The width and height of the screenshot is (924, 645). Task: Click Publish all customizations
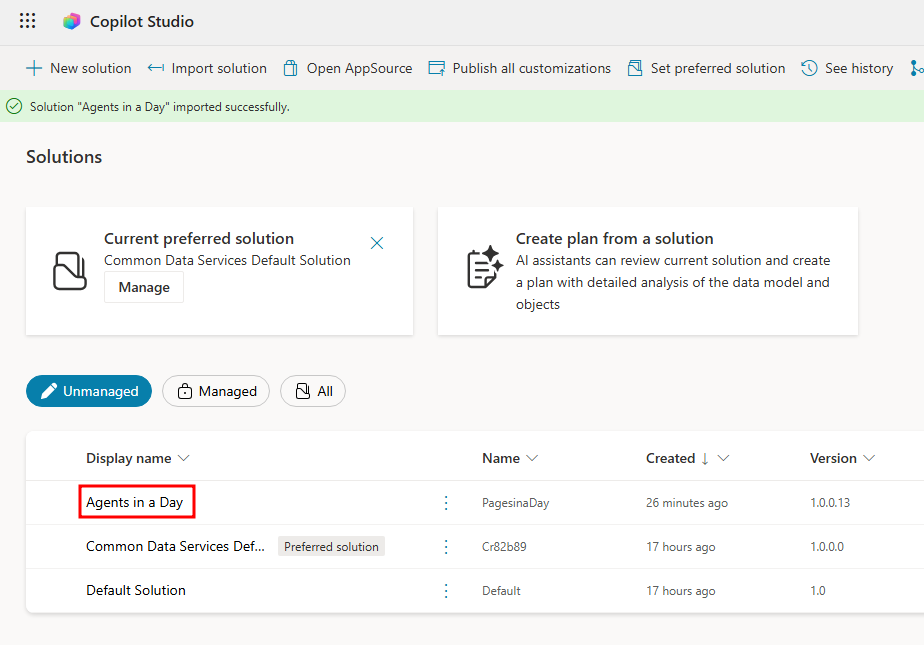tap(519, 68)
